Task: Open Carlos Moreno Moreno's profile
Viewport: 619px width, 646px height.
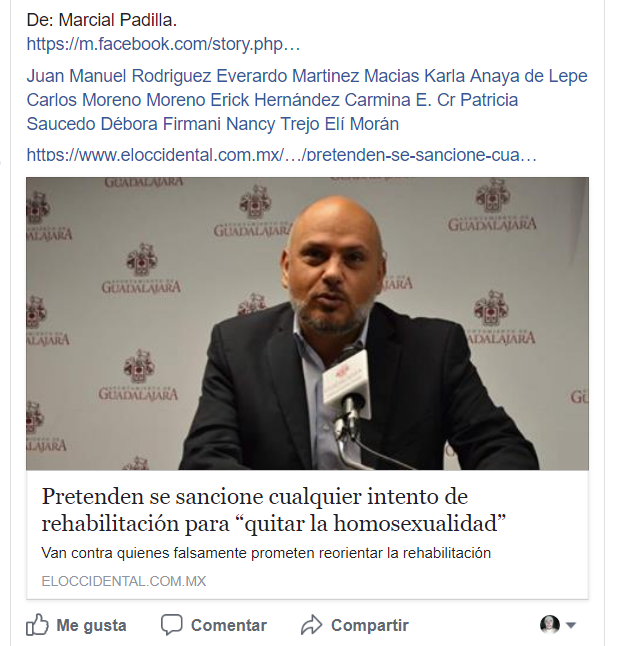Action: tap(116, 100)
